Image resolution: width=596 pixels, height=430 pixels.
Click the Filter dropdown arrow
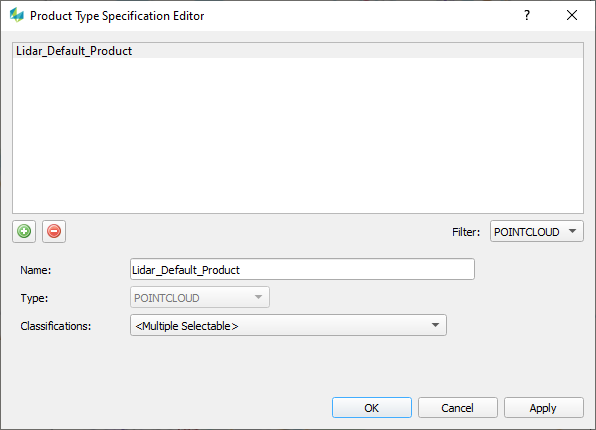(572, 231)
